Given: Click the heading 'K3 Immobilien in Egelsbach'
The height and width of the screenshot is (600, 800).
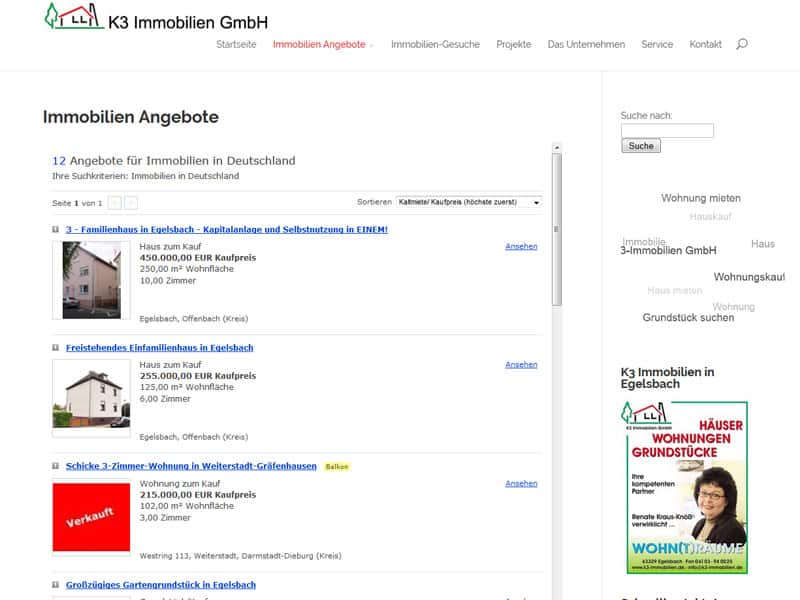Looking at the screenshot, I should [x=667, y=378].
